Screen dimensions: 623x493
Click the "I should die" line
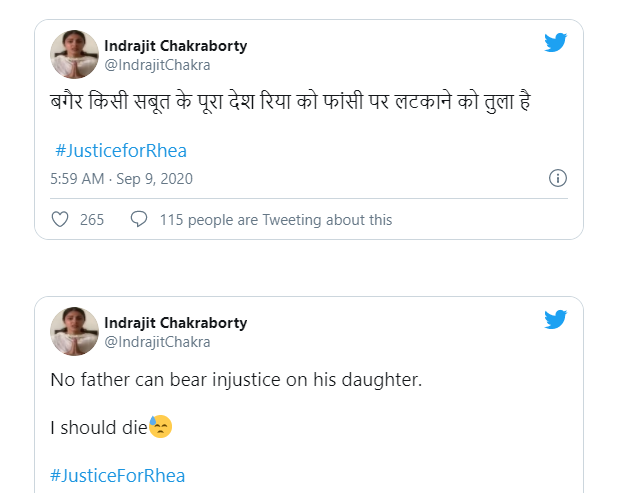99,428
